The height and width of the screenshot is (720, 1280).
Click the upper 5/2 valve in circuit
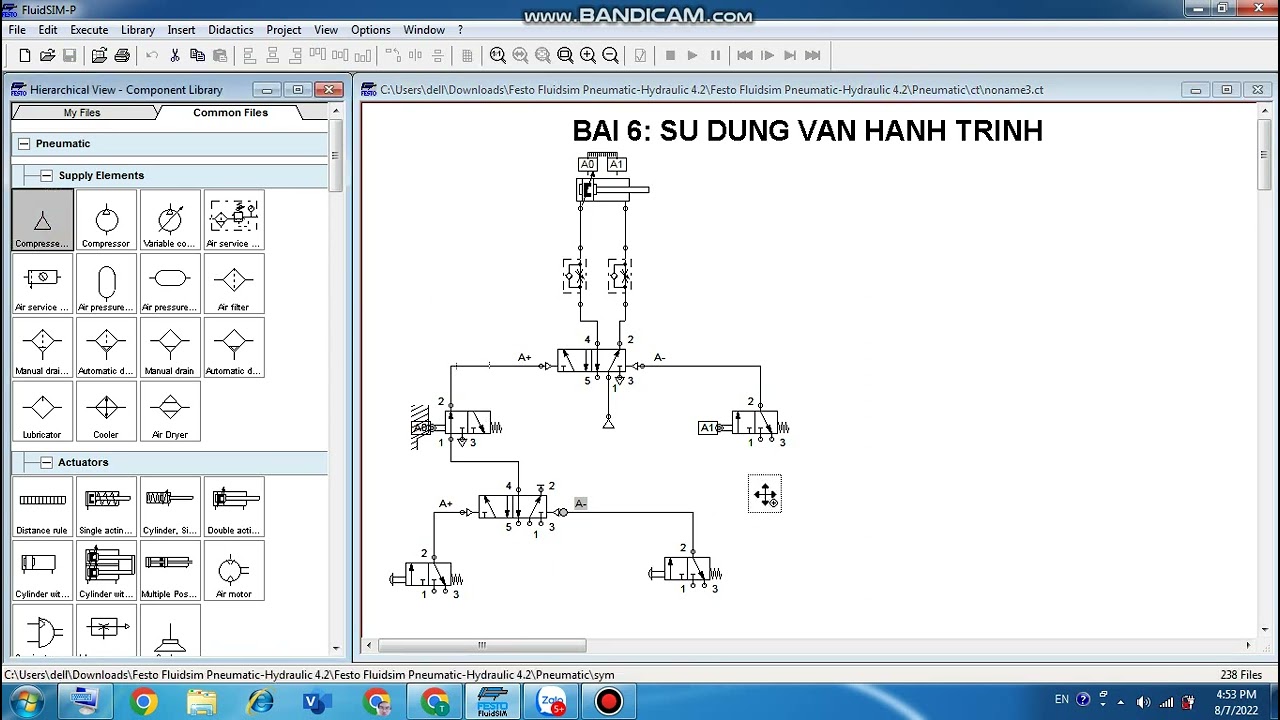pyautogui.click(x=592, y=360)
